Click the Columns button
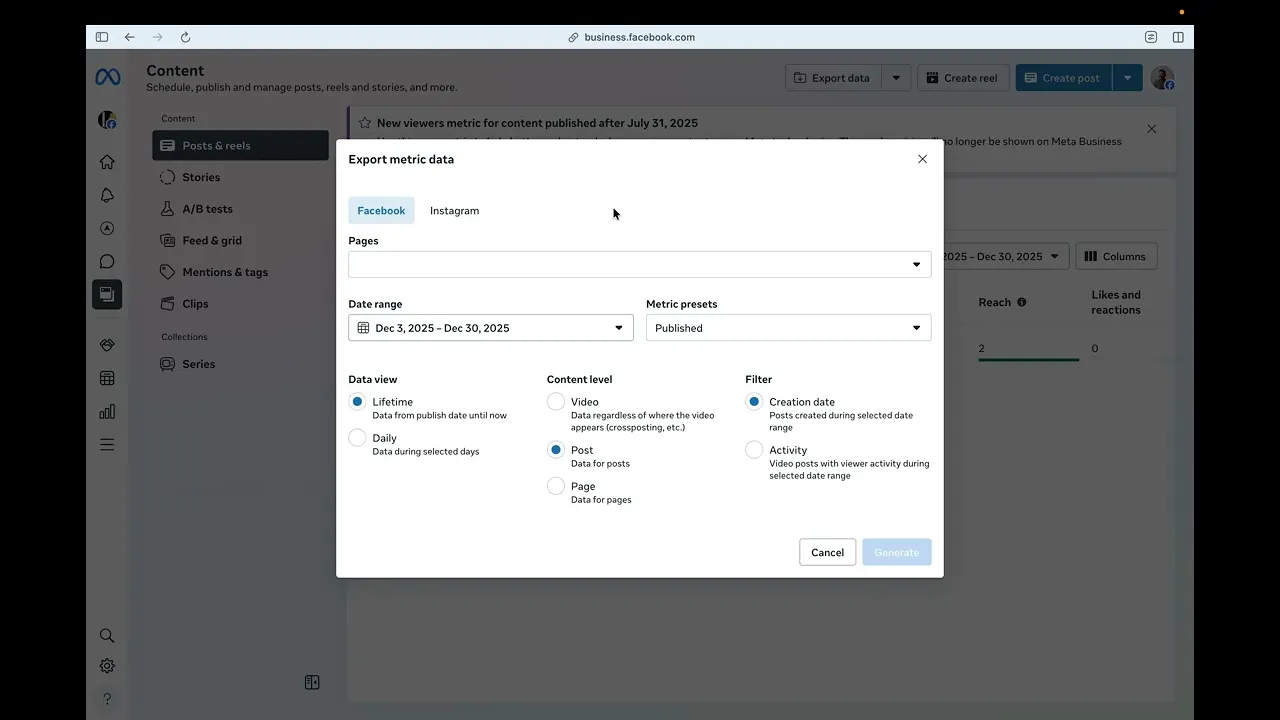This screenshot has height=720, width=1280. coord(1116,256)
